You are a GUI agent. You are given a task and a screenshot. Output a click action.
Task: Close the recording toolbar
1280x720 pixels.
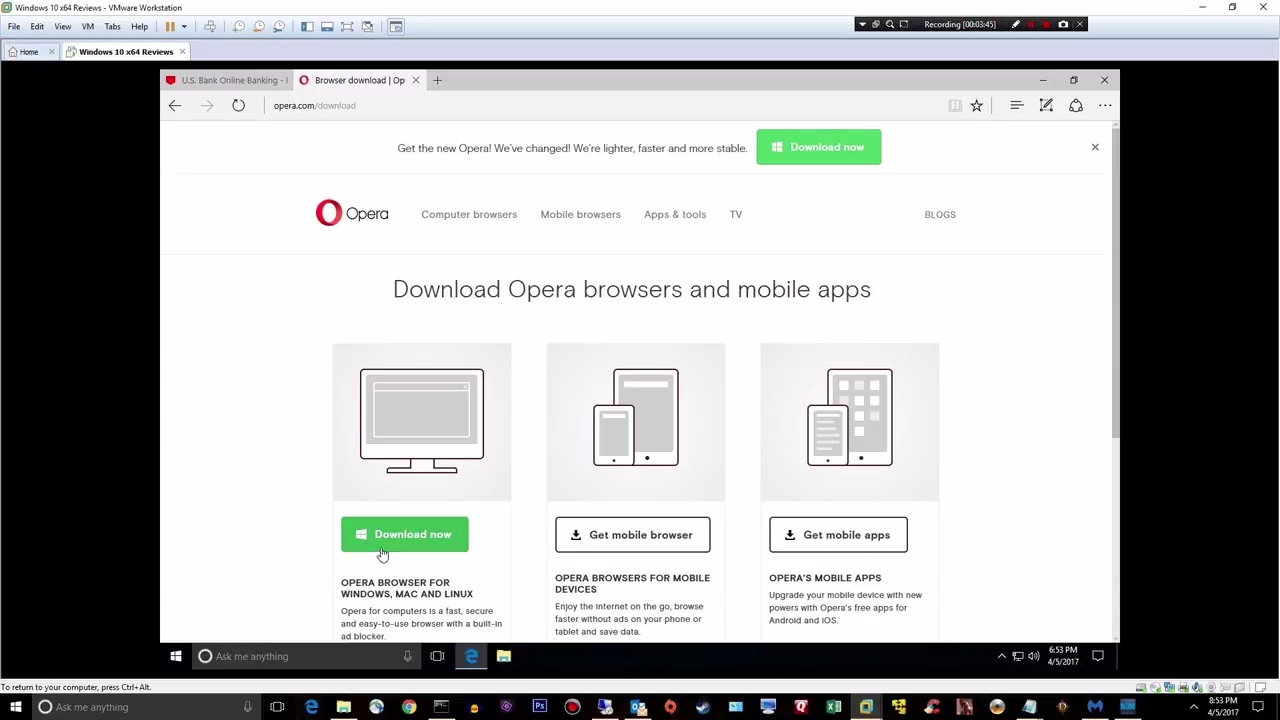1079,24
